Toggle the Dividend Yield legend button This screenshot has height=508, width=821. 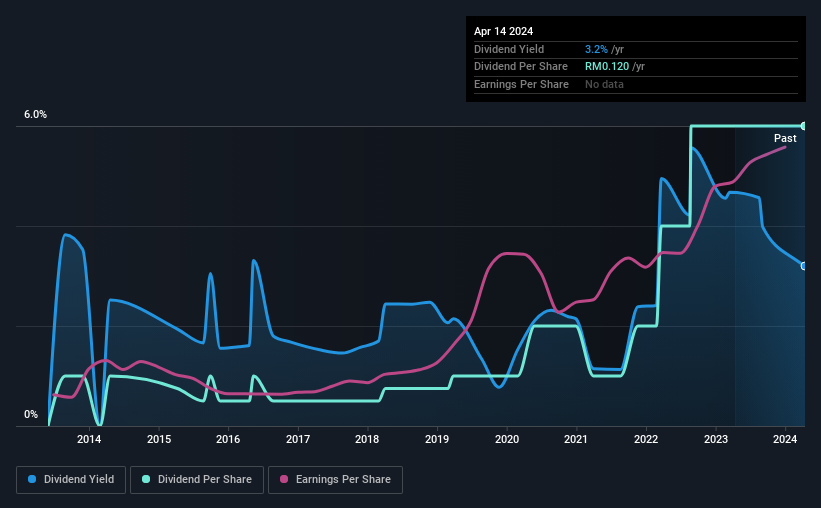click(71, 480)
